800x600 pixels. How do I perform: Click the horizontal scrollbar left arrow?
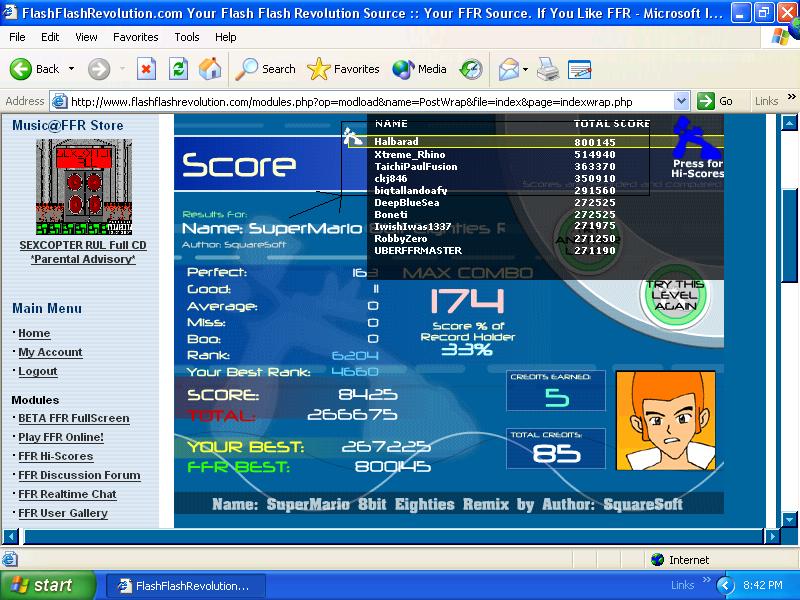(11, 536)
